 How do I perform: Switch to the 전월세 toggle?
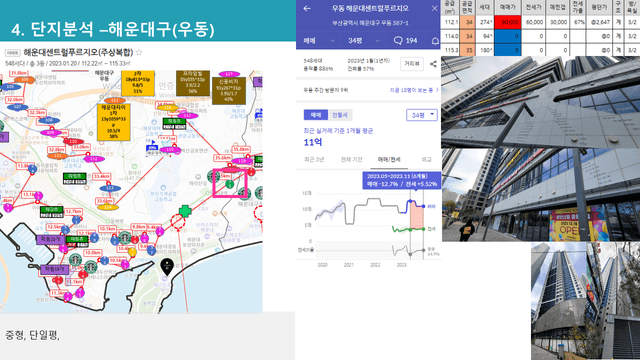340,115
